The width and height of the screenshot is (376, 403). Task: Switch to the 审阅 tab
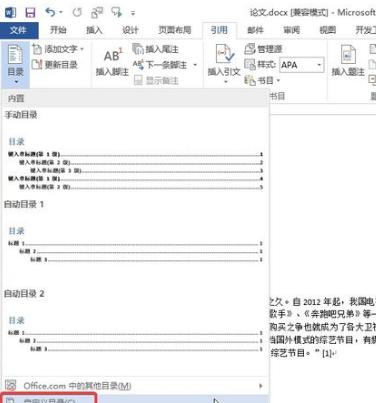[291, 30]
